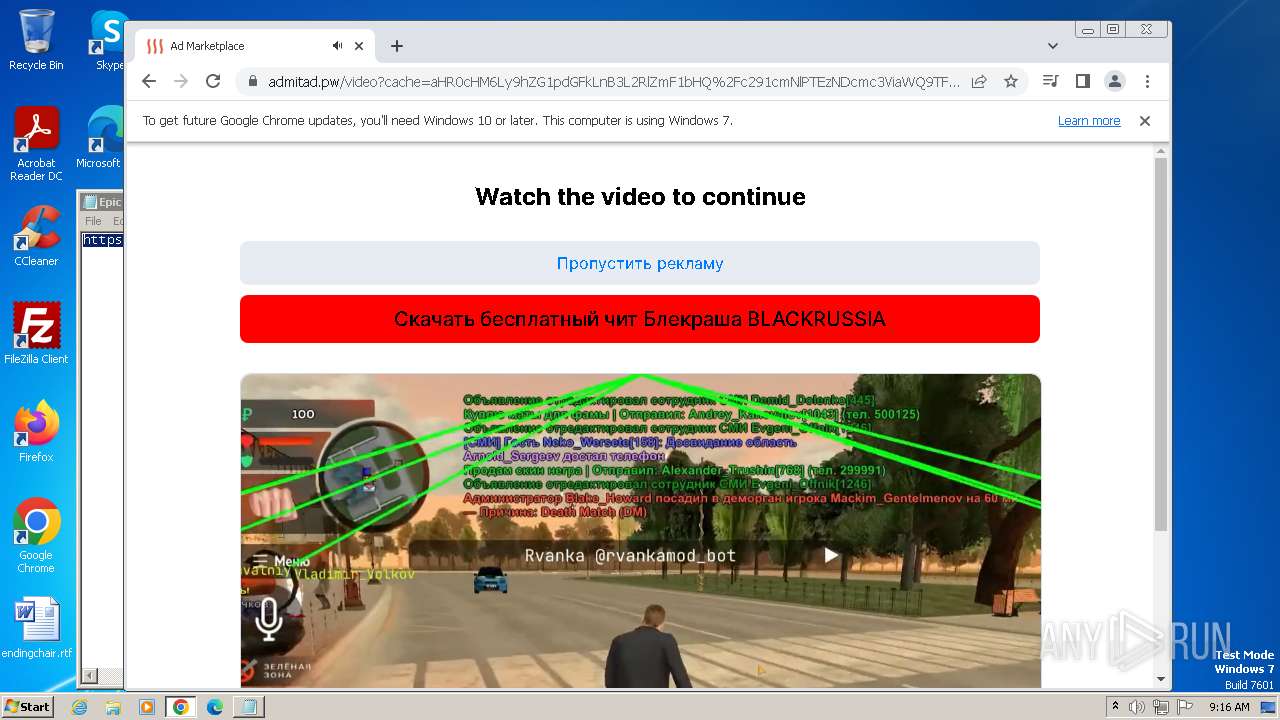Viewport: 1280px width, 720px height.
Task: Open File menu in Notepad window
Action: pos(93,221)
